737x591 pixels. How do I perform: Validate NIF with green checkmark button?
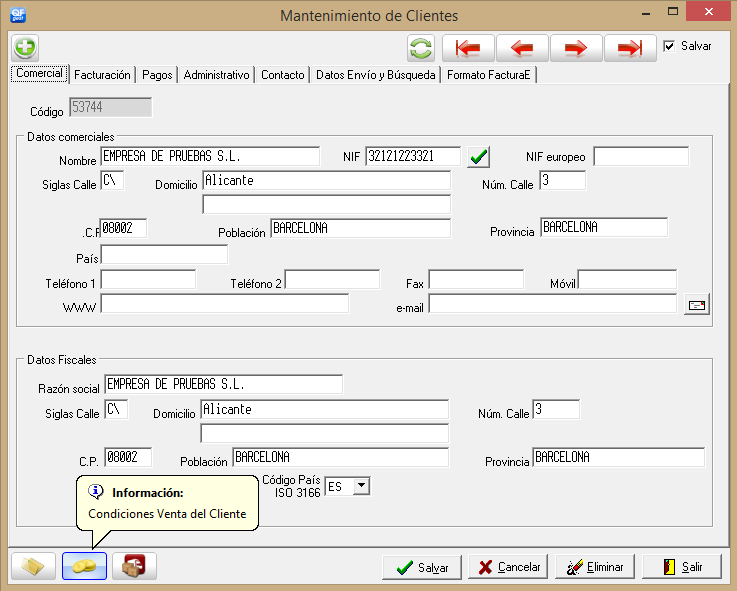[x=478, y=157]
